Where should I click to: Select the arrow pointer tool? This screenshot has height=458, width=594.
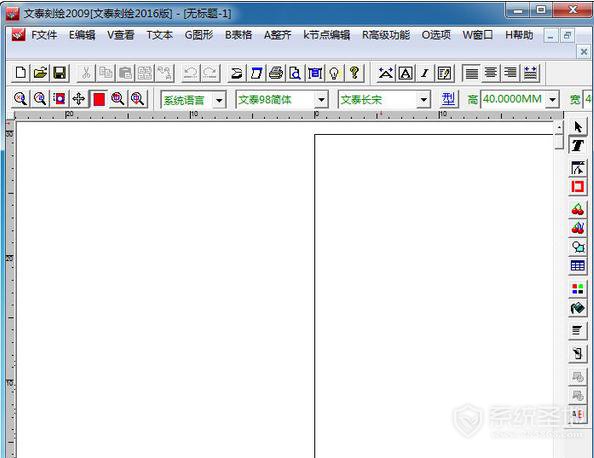tap(577, 127)
